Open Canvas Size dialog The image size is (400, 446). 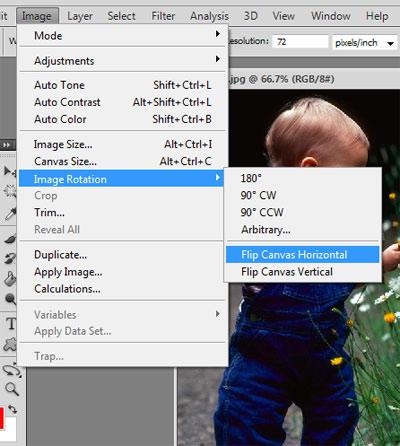[x=122, y=161]
